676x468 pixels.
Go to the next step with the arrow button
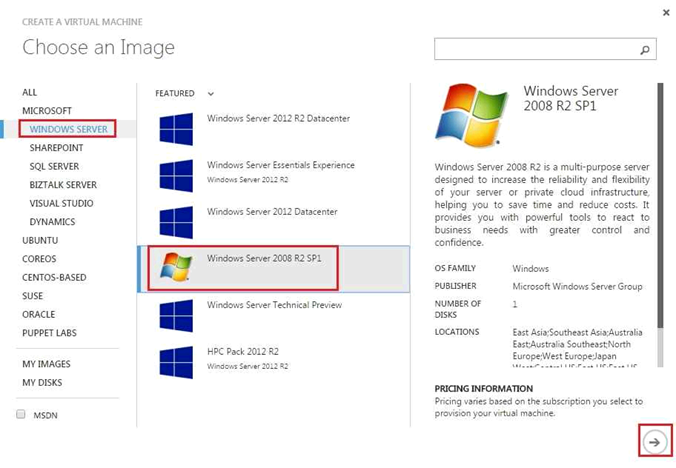(655, 442)
